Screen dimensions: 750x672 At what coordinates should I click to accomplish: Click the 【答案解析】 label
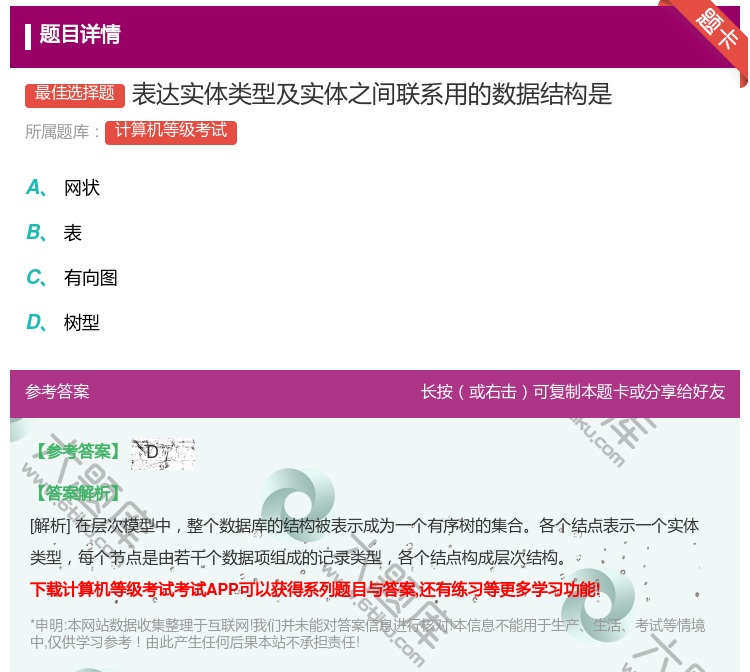(x=77, y=493)
